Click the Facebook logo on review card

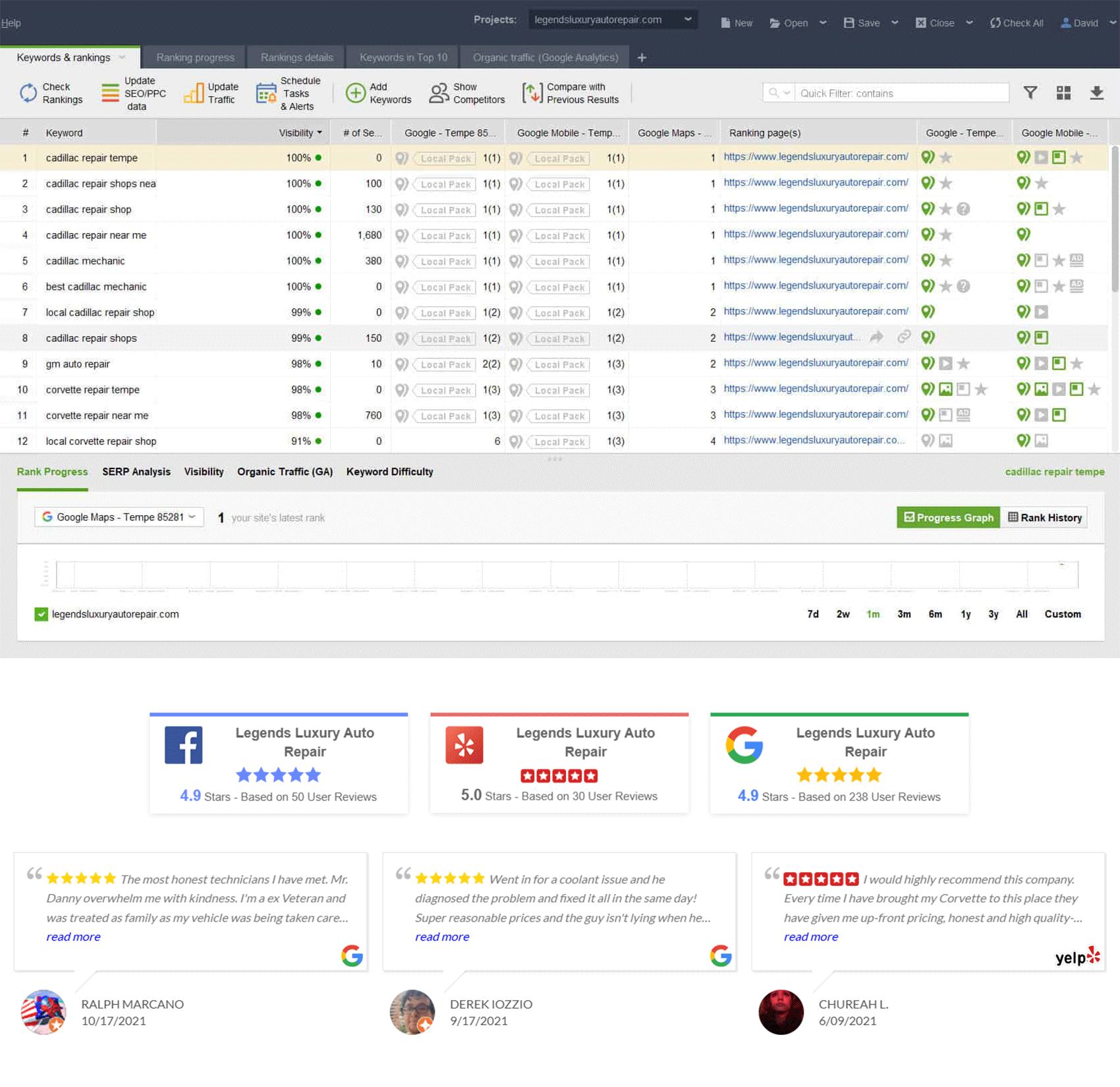(183, 745)
